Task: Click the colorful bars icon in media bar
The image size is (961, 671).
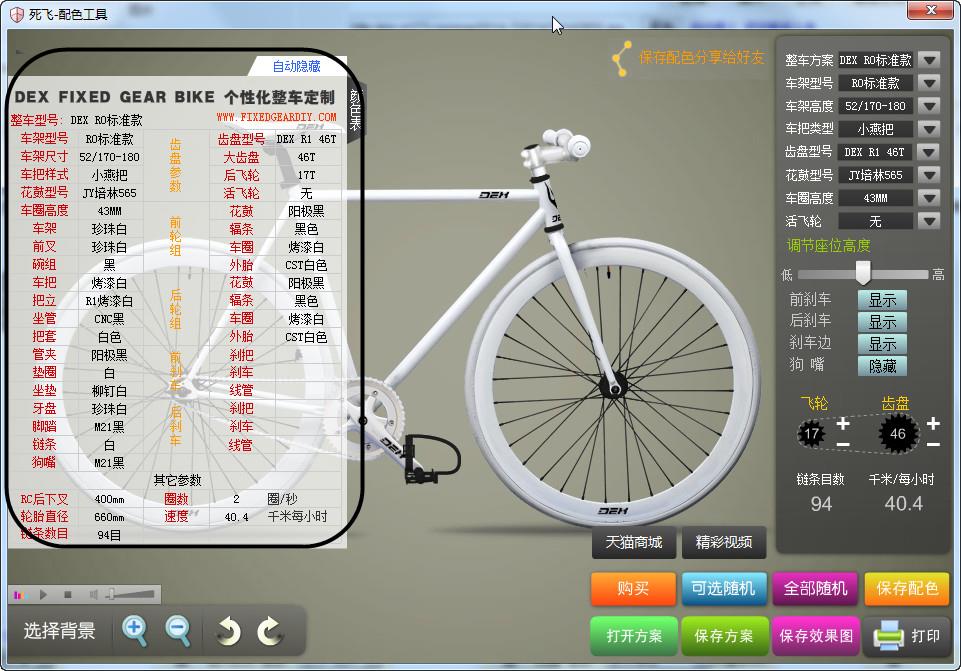Action: (x=20, y=594)
